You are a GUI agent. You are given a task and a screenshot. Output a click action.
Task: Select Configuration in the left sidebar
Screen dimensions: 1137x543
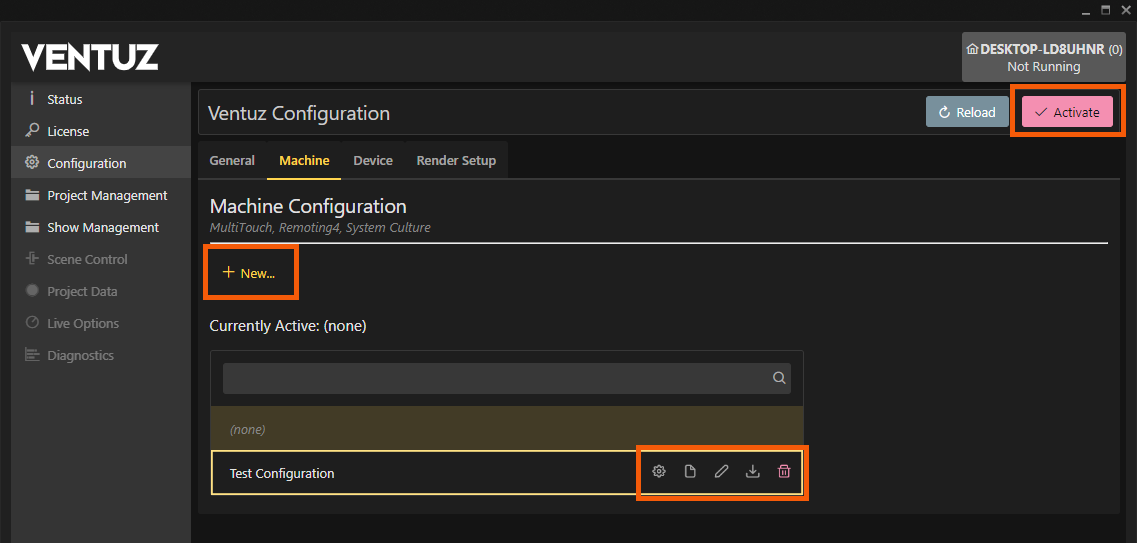click(87, 163)
